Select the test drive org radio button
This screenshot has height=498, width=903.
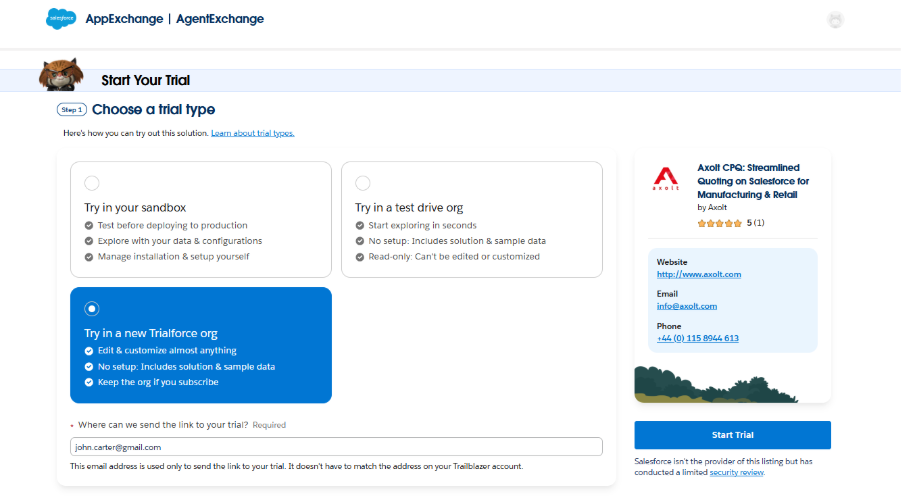[363, 183]
